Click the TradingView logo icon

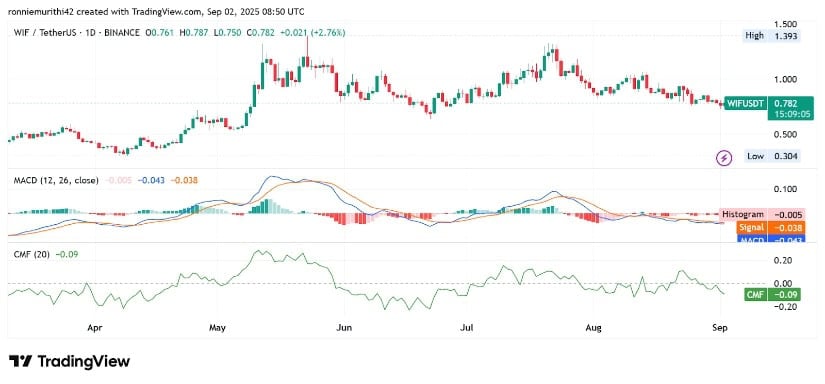pos(21,361)
